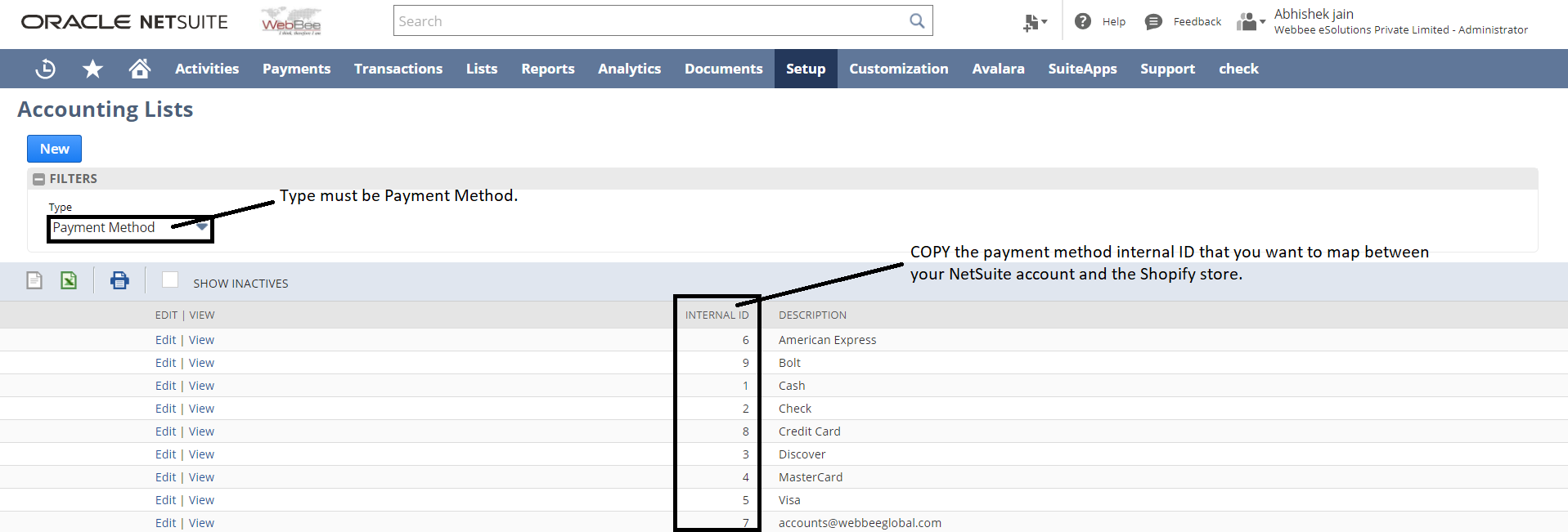Open the Setup menu
This screenshot has width=1568, height=532.
click(806, 69)
